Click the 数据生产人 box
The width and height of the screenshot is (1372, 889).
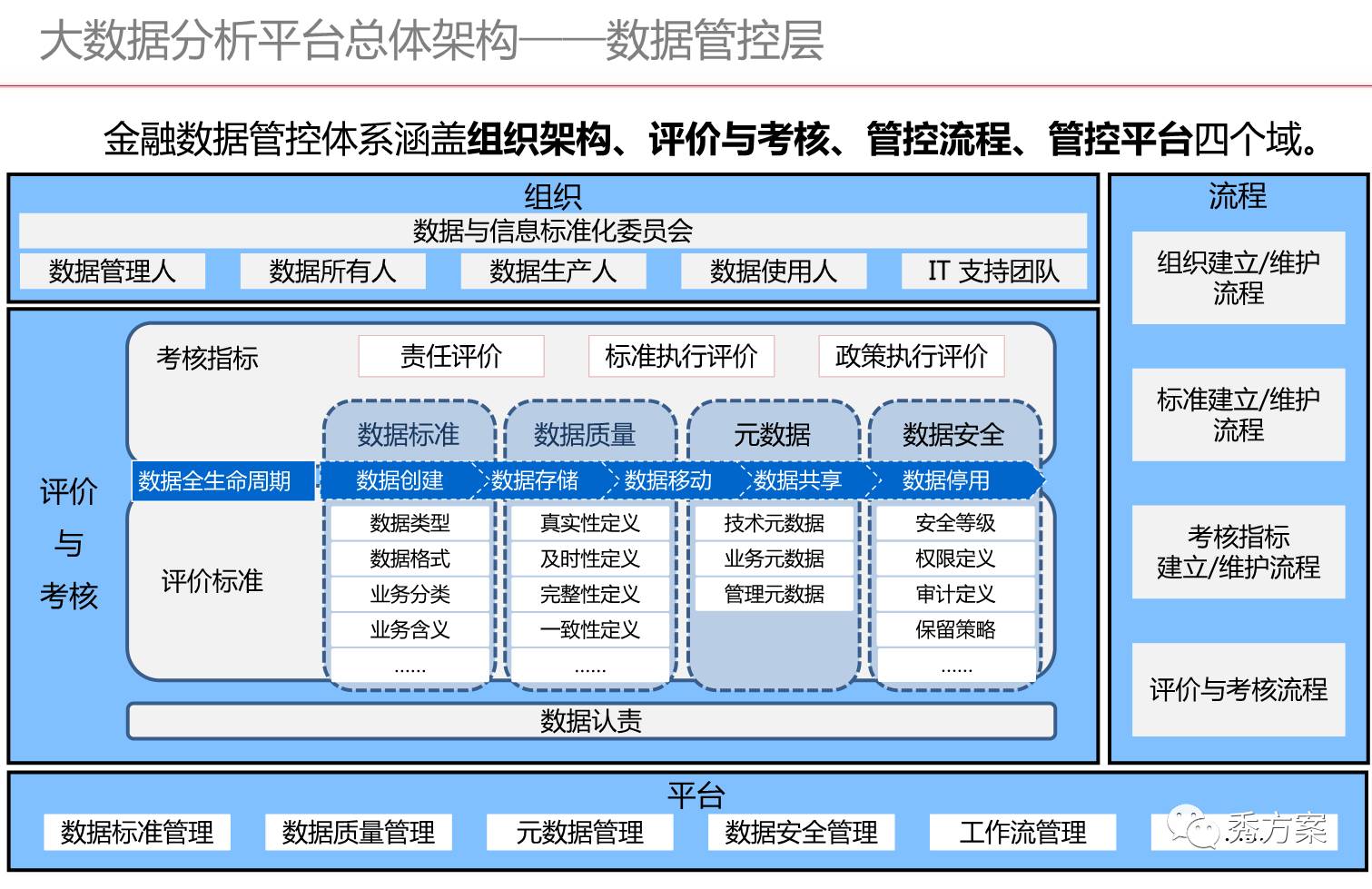tap(553, 272)
